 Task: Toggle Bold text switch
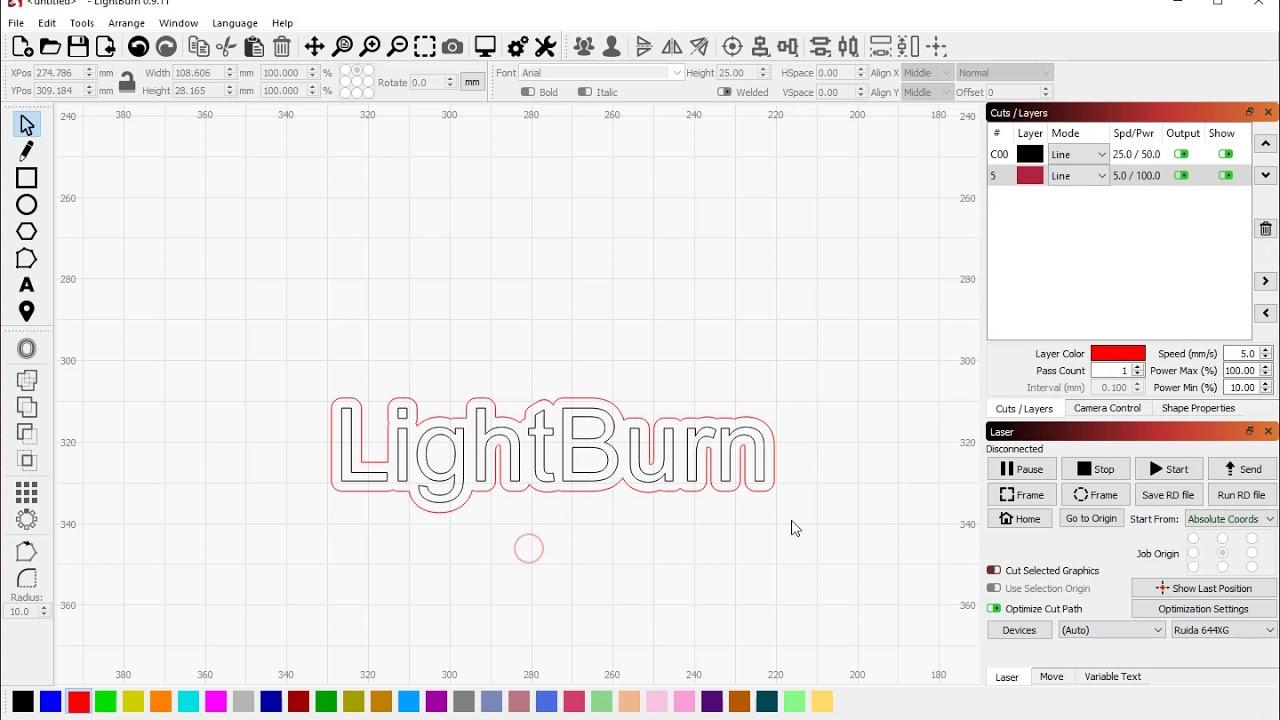(x=528, y=92)
